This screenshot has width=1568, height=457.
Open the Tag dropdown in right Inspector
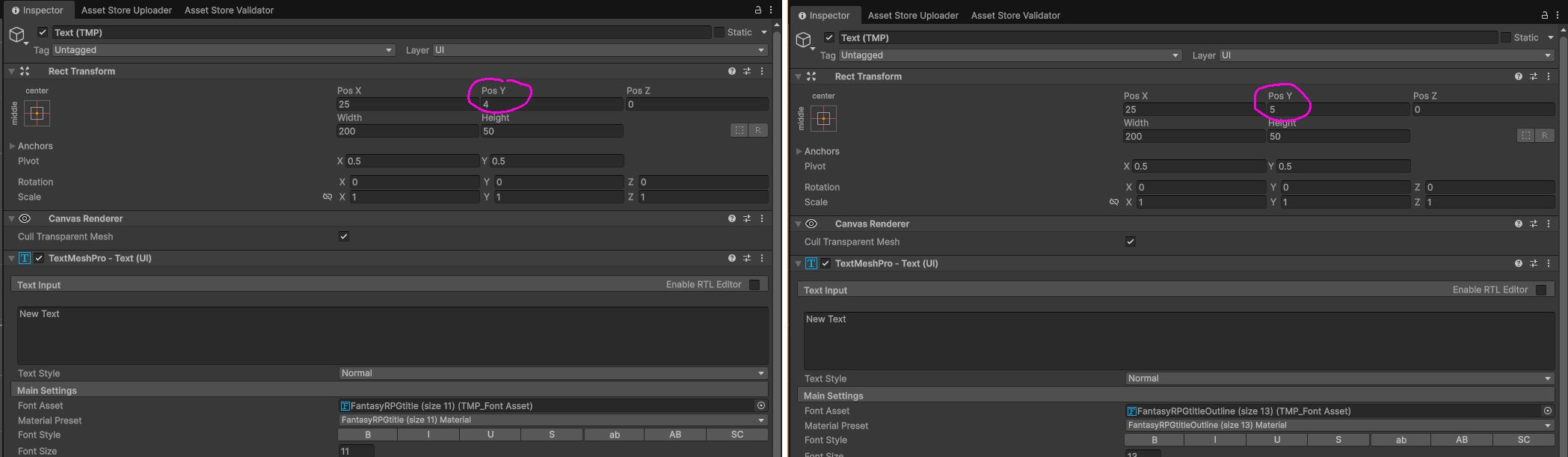coord(1010,55)
